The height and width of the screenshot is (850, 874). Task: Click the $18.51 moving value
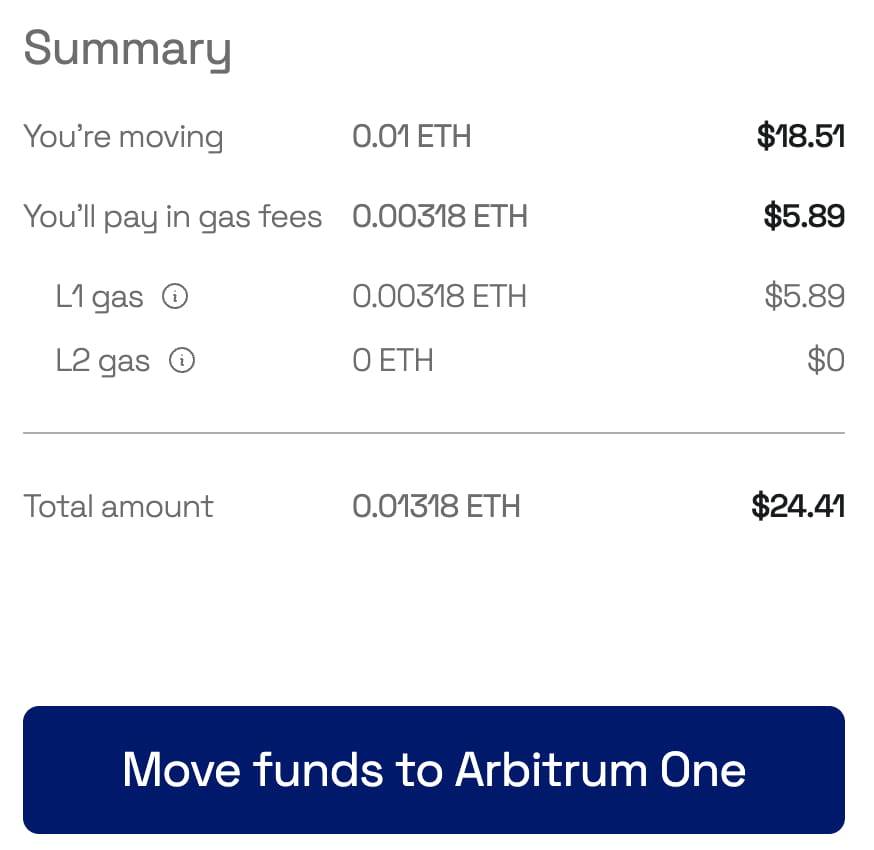pos(800,137)
